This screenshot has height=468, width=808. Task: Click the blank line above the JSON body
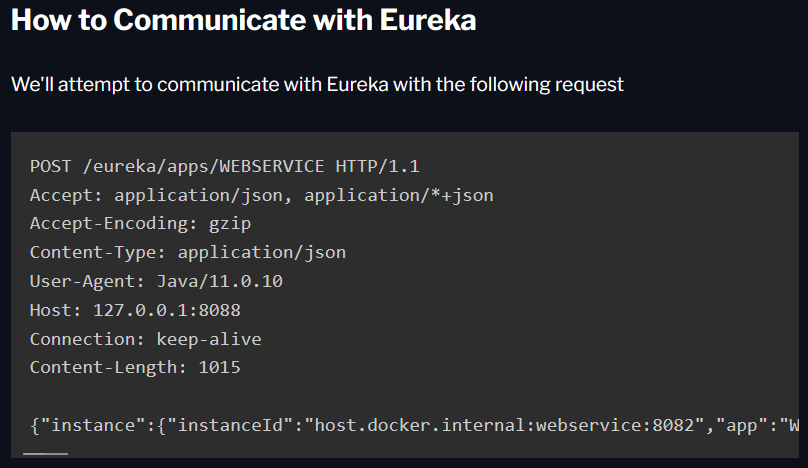click(400, 397)
